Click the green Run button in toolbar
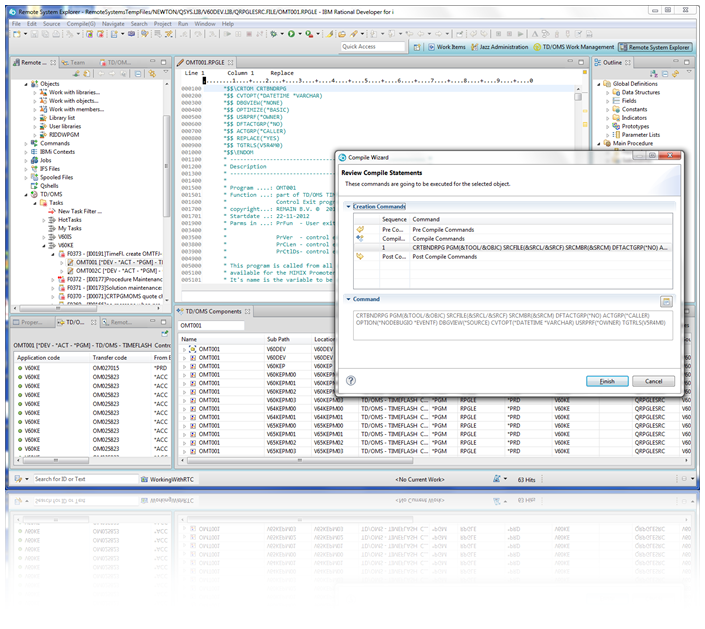 291,34
